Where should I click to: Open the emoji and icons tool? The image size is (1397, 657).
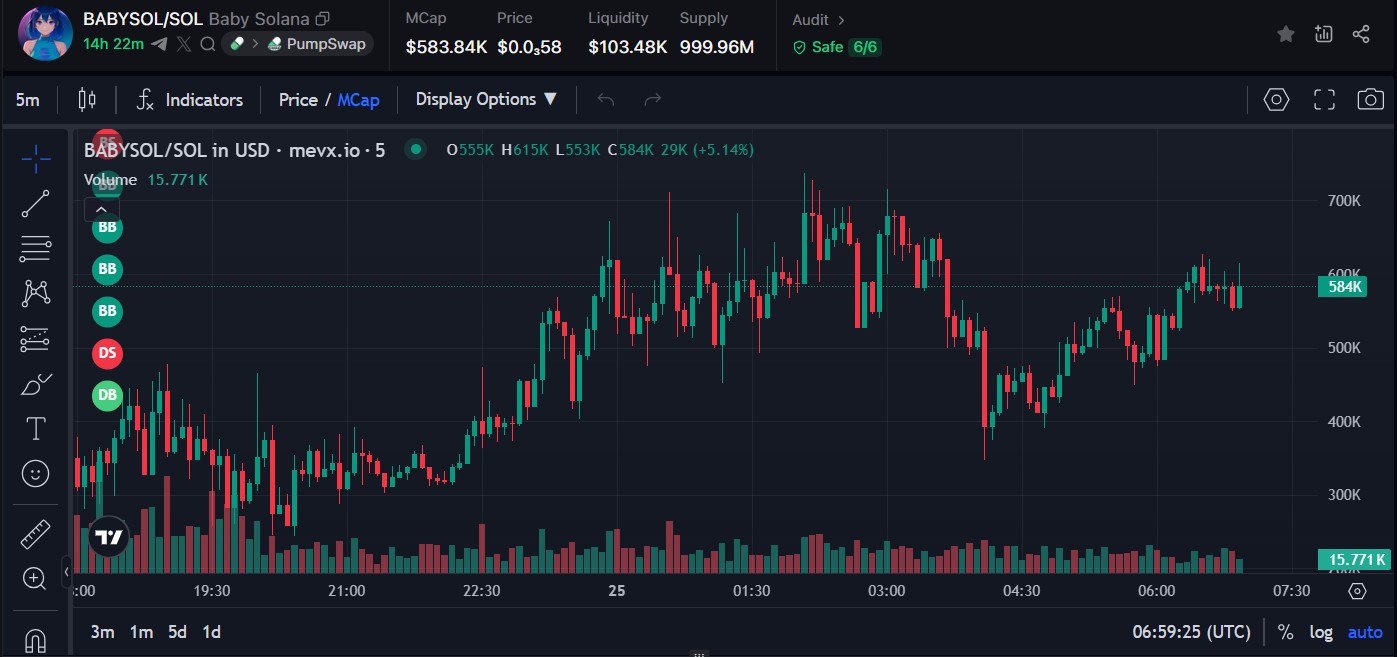click(x=36, y=473)
